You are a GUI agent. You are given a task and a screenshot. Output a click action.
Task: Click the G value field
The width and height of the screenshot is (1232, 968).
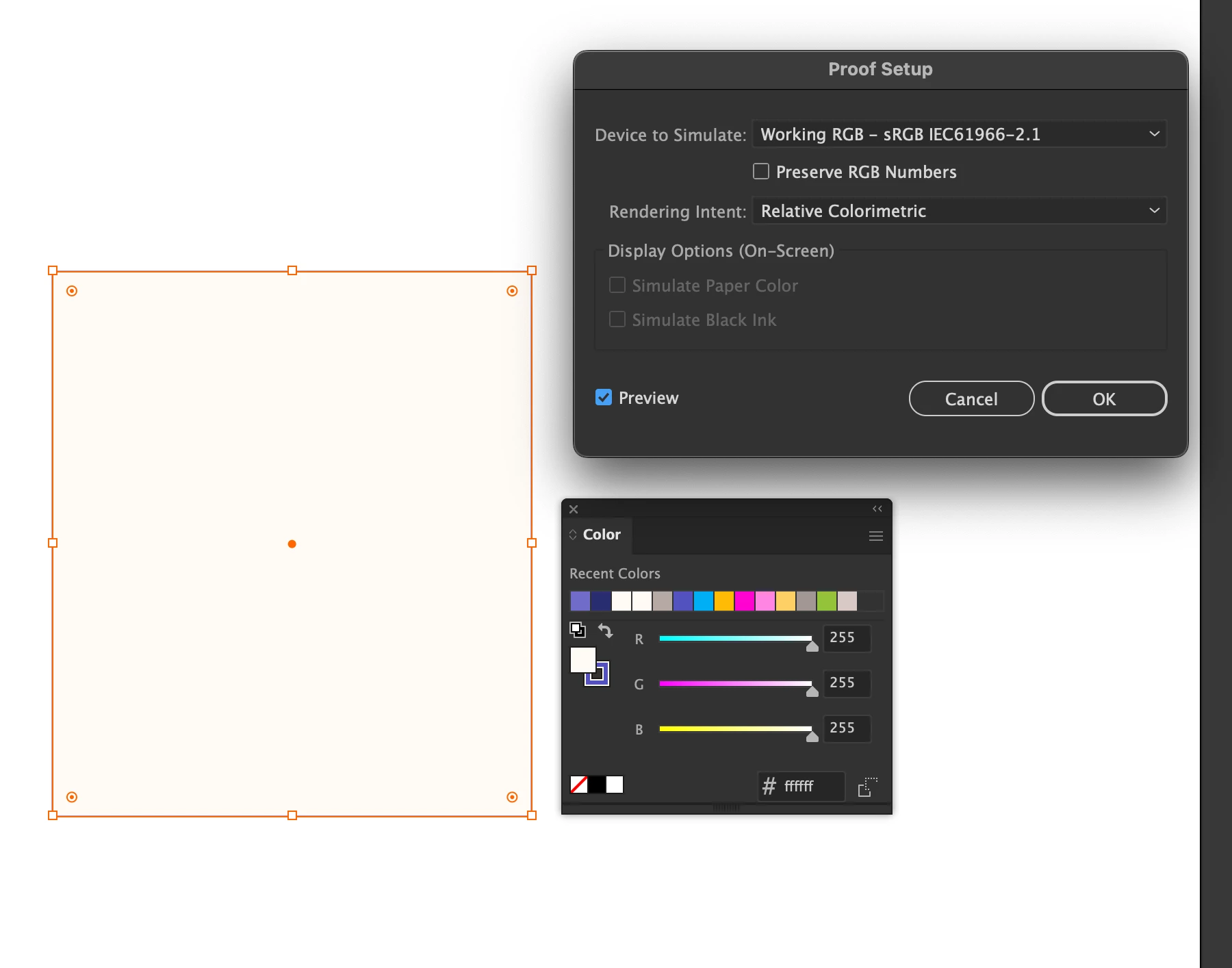tap(847, 683)
